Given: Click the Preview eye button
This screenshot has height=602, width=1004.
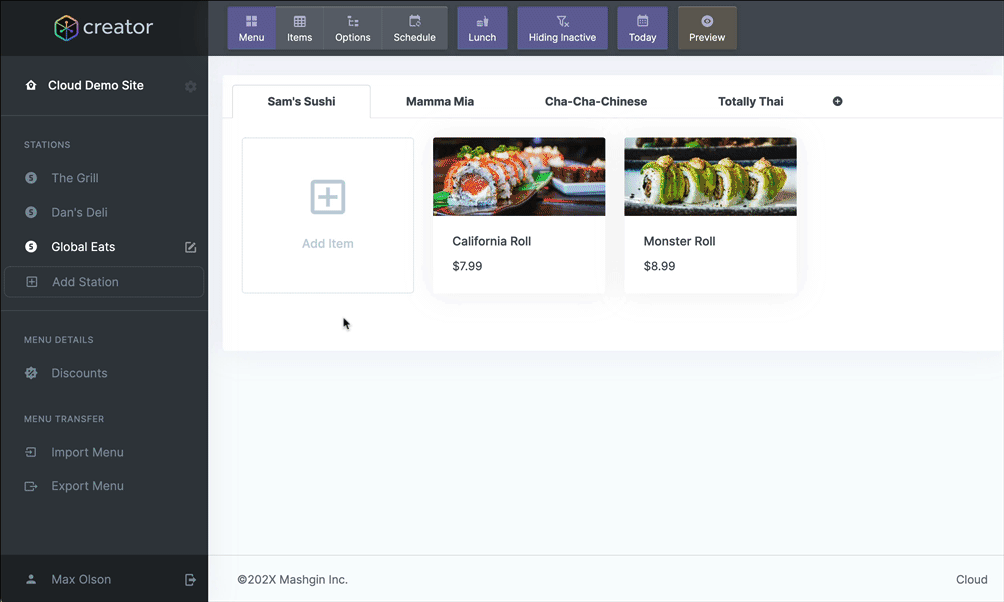Looking at the screenshot, I should [x=707, y=28].
